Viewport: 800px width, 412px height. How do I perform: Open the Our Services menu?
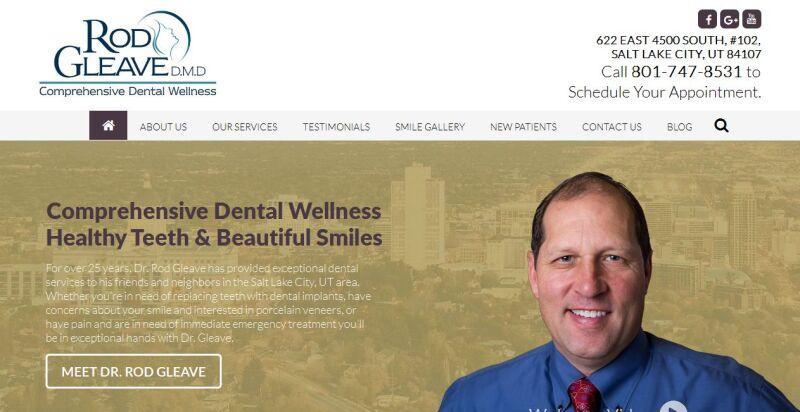coord(245,127)
